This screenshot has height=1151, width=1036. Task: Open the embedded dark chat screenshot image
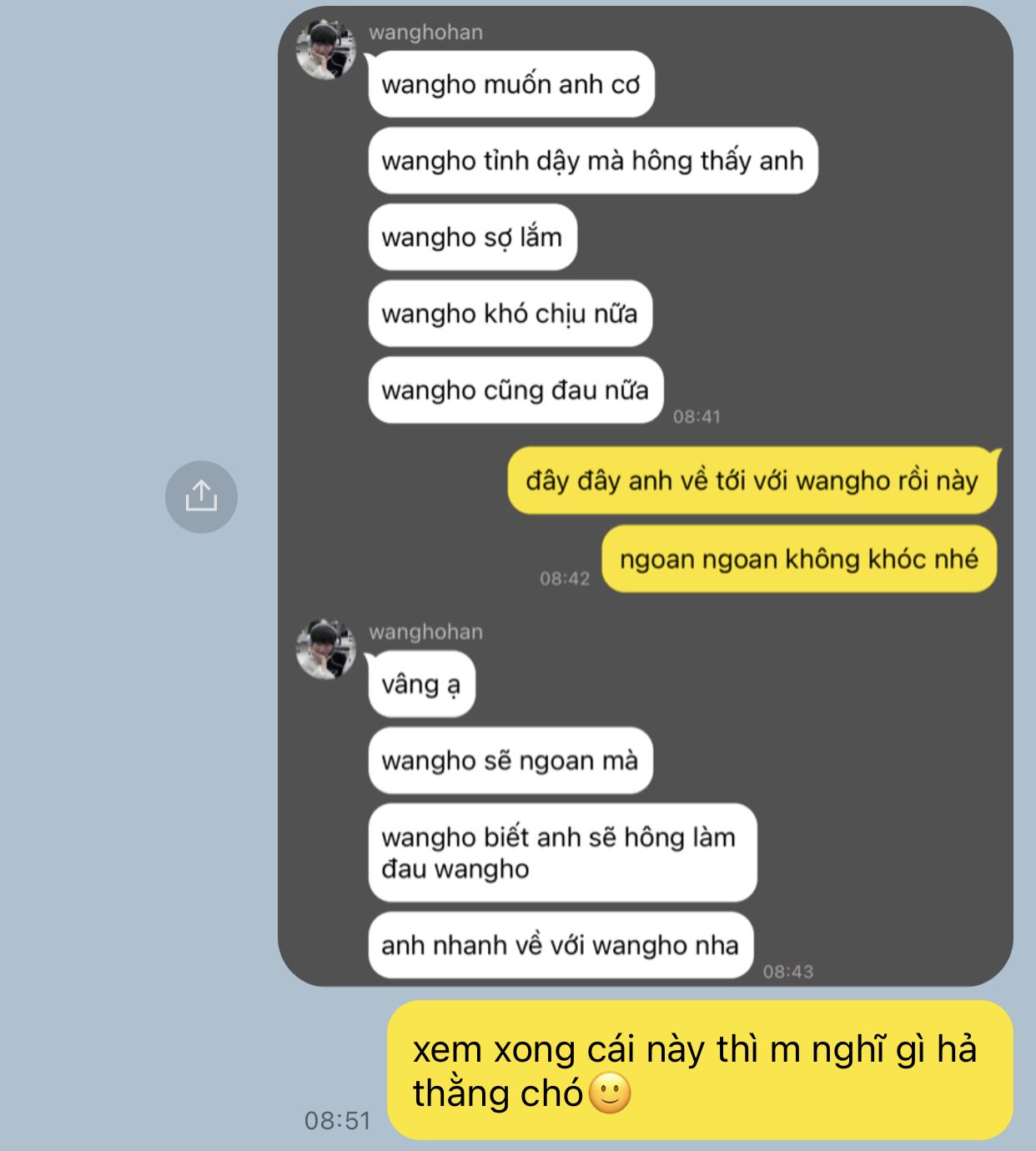[646, 496]
